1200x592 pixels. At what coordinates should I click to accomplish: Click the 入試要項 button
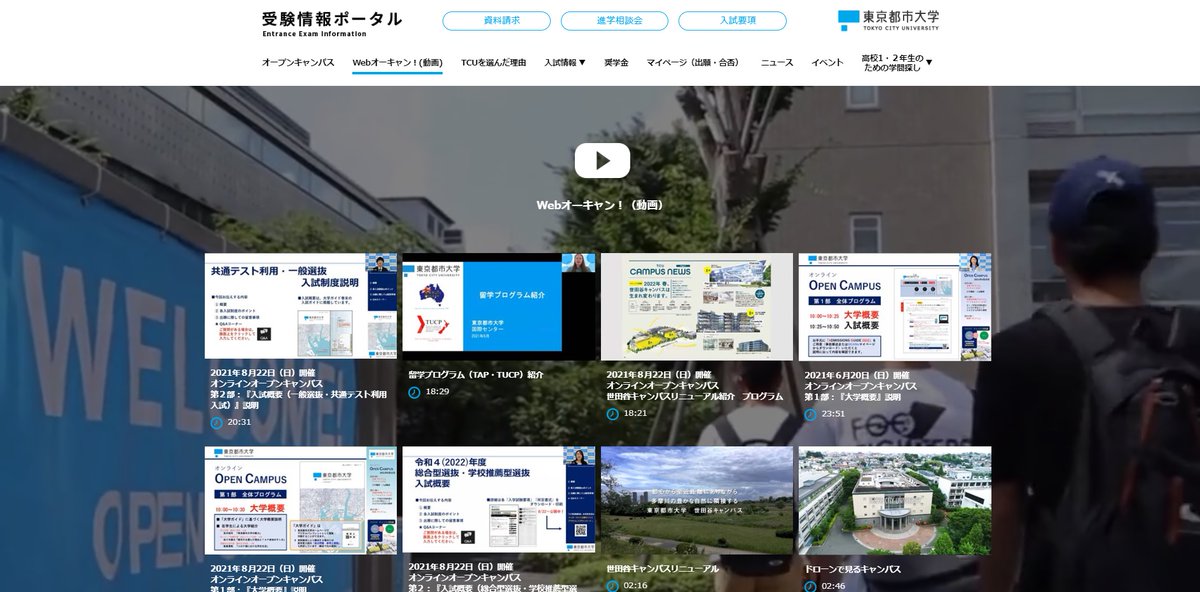pyautogui.click(x=732, y=21)
